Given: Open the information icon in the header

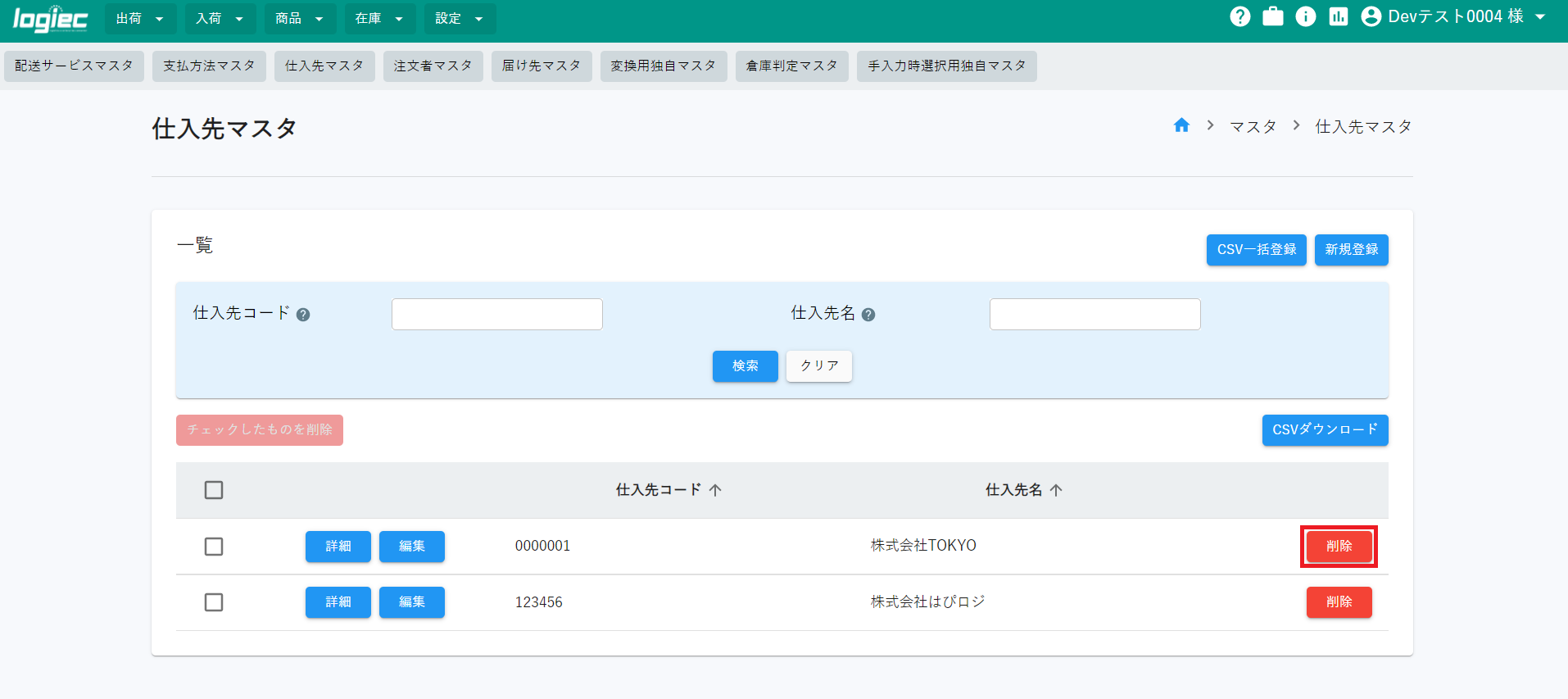Looking at the screenshot, I should pyautogui.click(x=1306, y=16).
